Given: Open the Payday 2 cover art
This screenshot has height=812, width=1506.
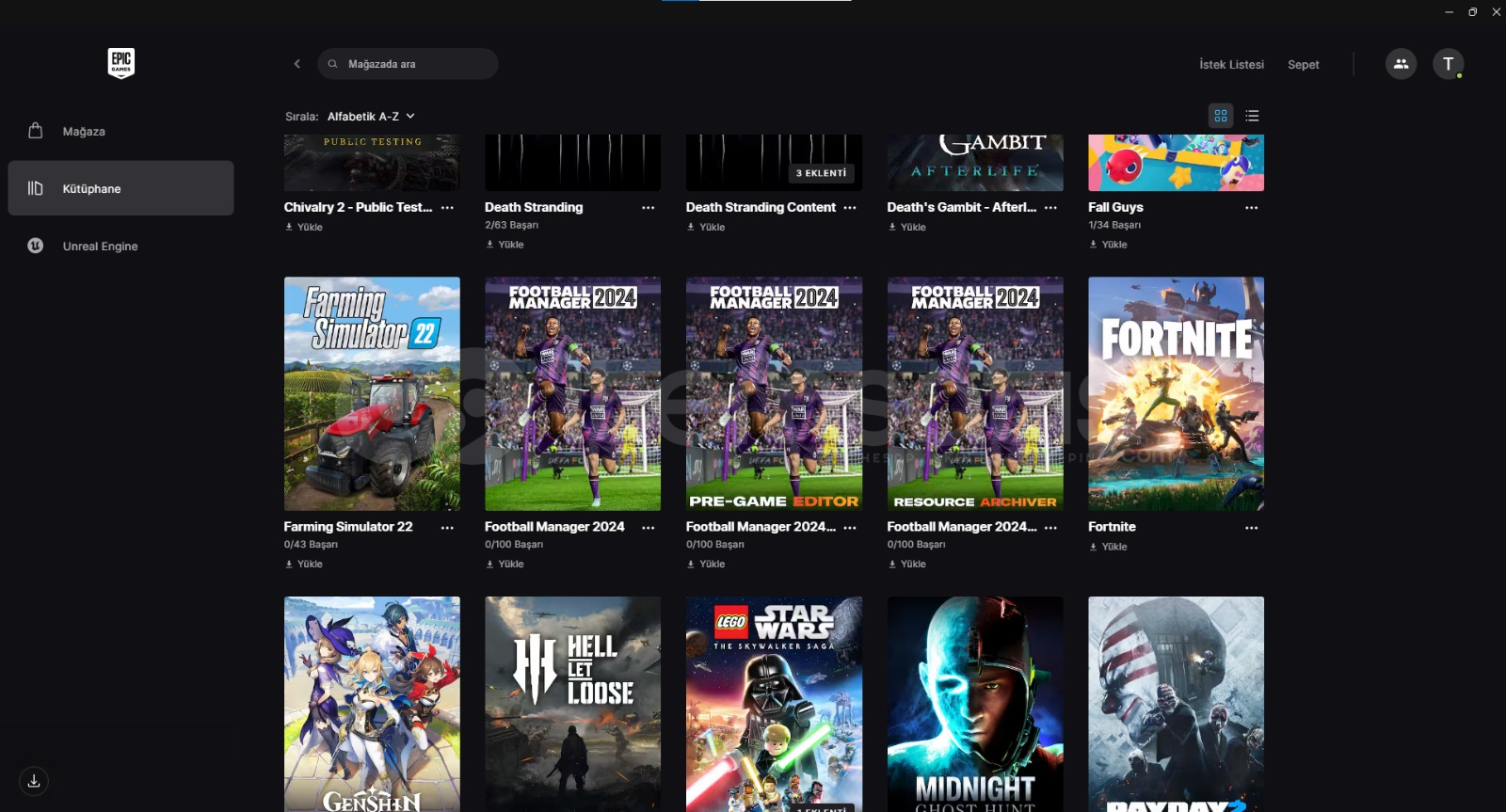Looking at the screenshot, I should [x=1176, y=704].
